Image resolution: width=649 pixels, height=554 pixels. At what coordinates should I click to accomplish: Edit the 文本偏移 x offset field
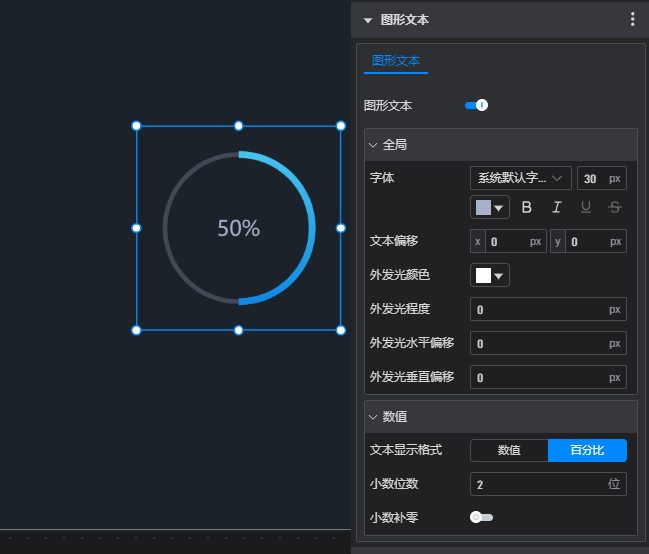pyautogui.click(x=508, y=241)
